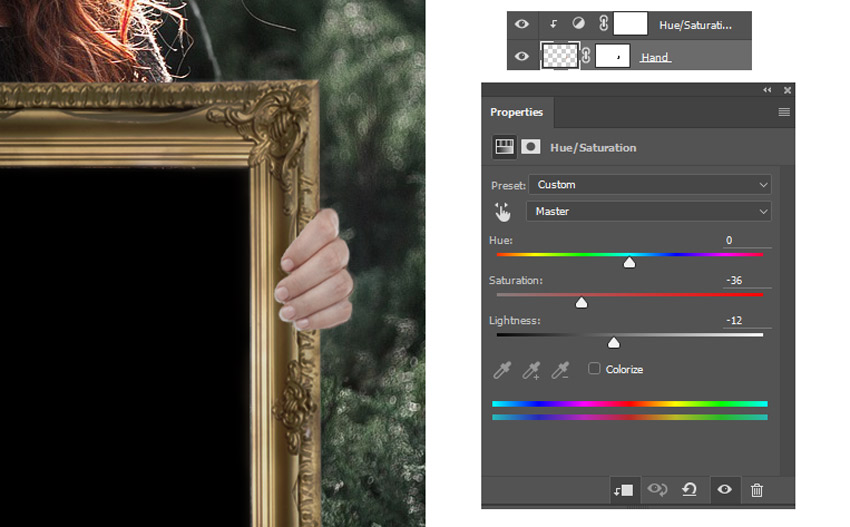This screenshot has width=850, height=527.
Task: Hide the Hand layer
Action: 521,56
